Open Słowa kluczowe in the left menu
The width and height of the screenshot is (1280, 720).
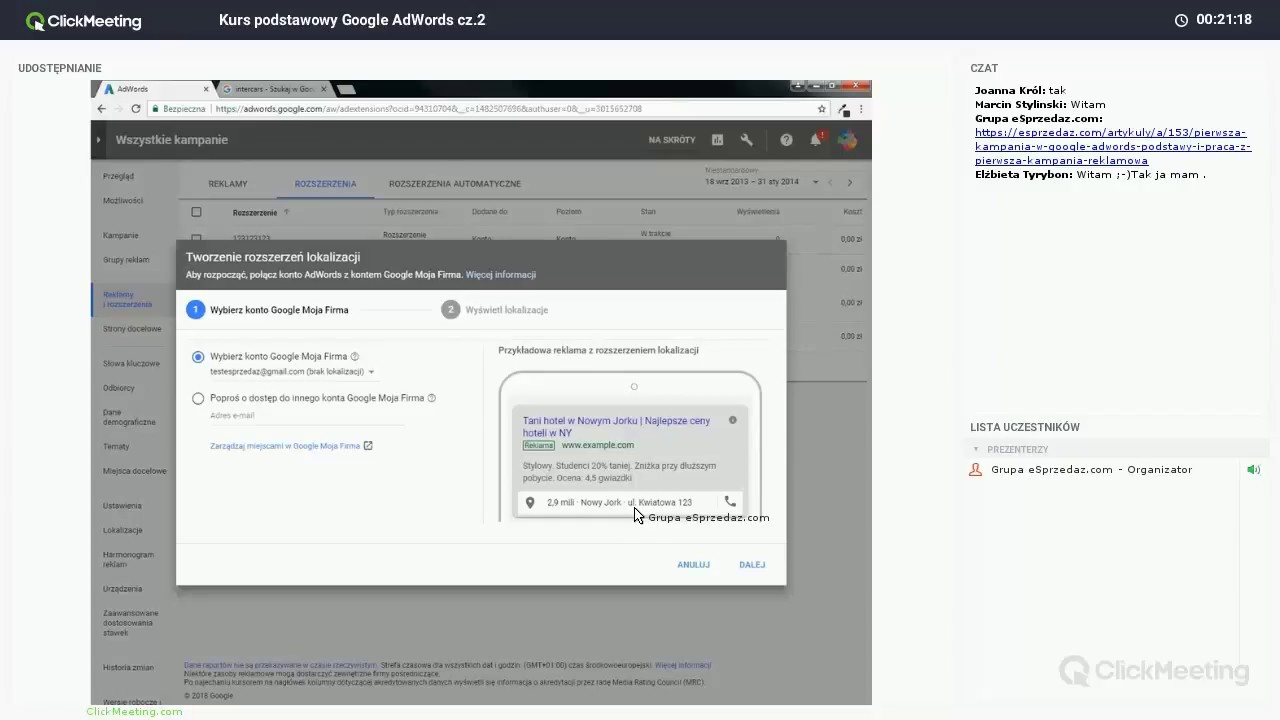click(131, 364)
